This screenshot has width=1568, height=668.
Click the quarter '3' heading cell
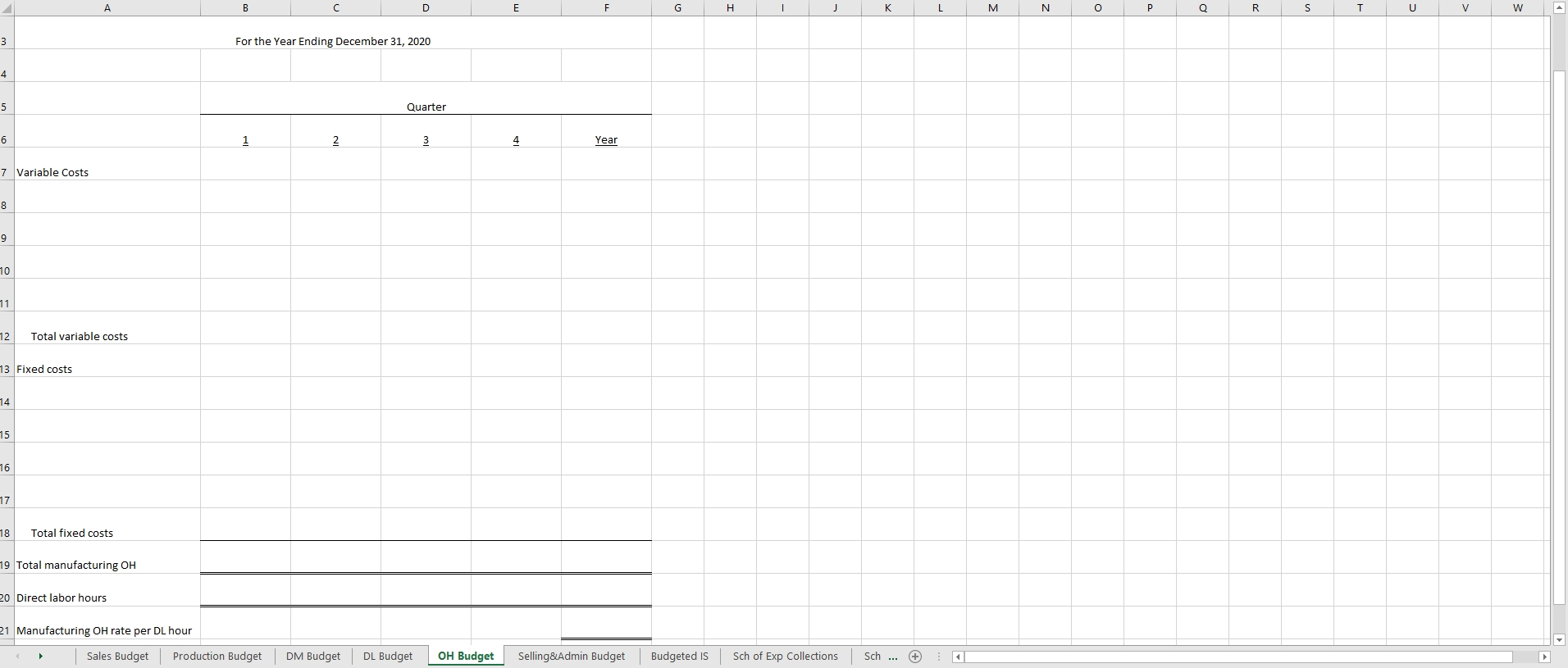coord(426,131)
